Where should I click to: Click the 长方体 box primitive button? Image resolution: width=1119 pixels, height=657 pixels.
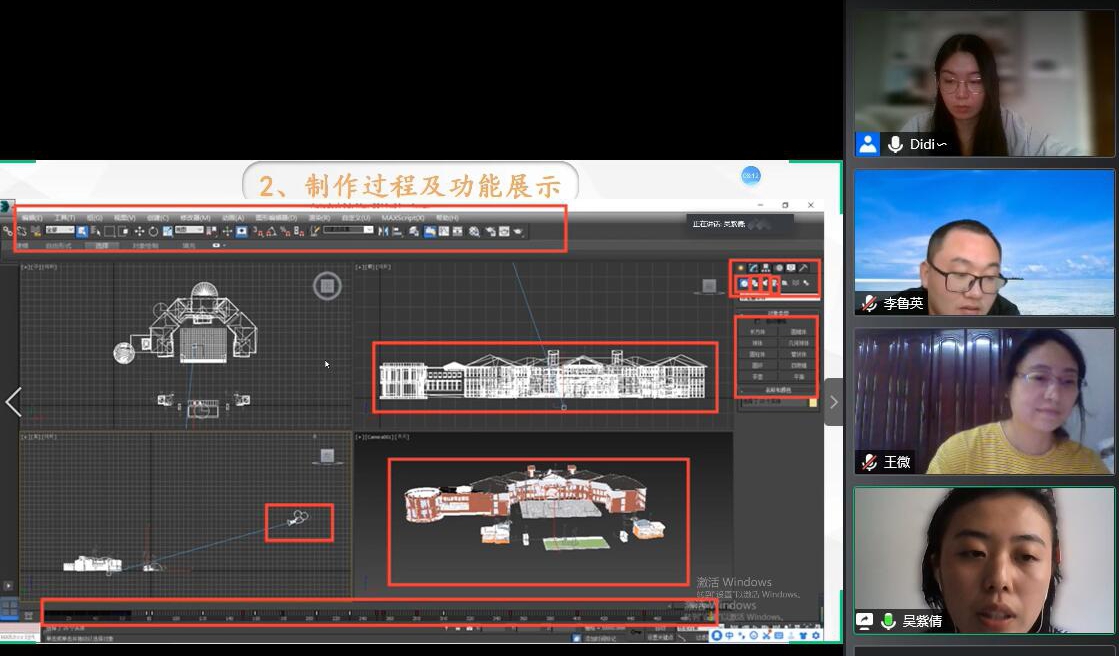coord(757,332)
